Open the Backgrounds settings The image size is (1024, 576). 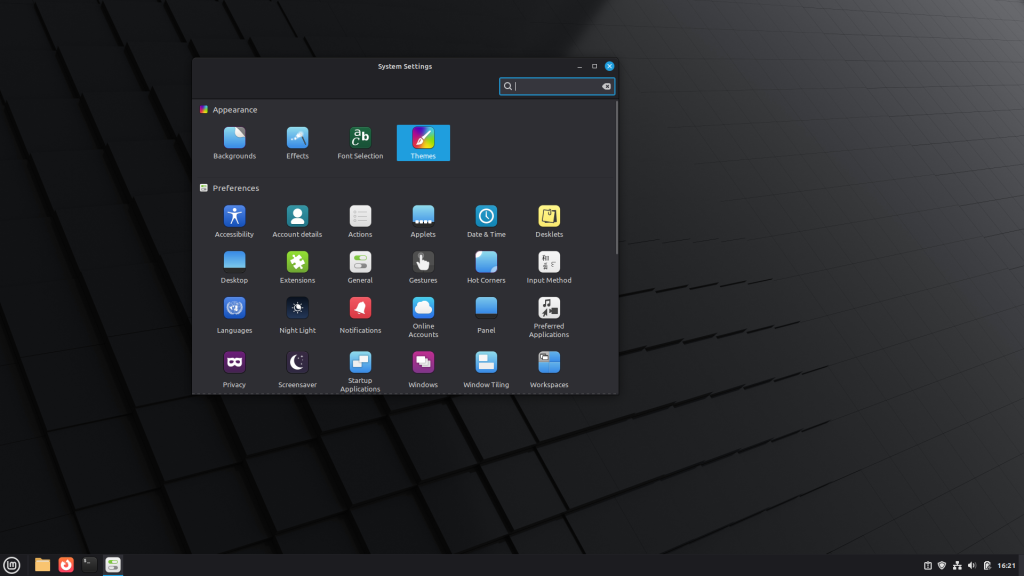(x=234, y=142)
